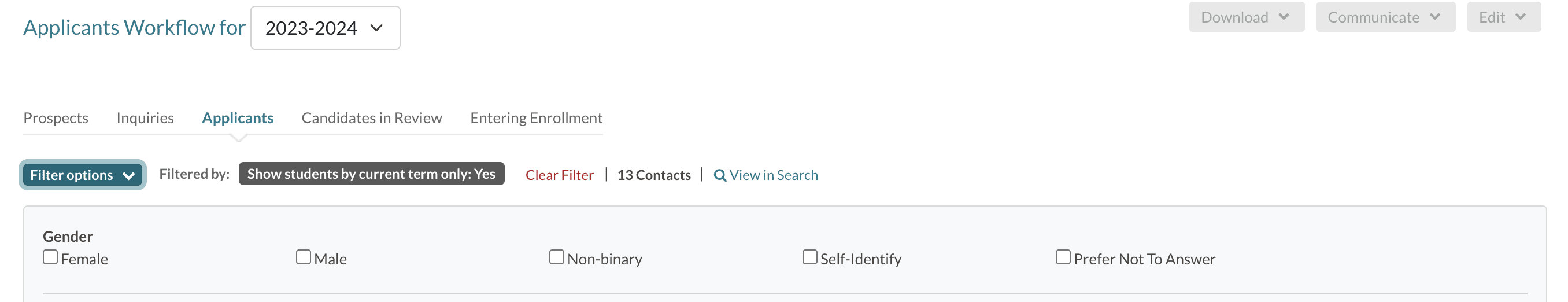Open the Candidates in Review tab
Image resolution: width=1568 pixels, height=302 pixels.
[371, 118]
